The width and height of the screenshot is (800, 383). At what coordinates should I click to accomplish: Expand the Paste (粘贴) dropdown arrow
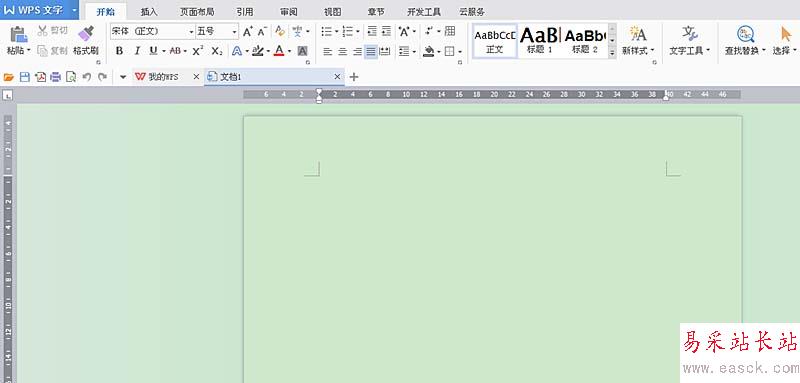[x=29, y=50]
